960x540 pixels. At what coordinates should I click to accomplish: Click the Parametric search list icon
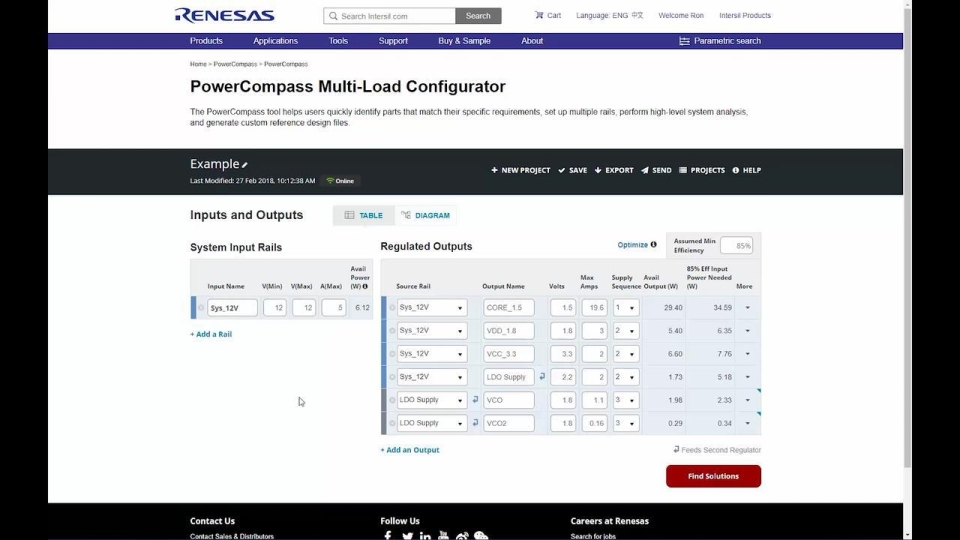coord(684,41)
